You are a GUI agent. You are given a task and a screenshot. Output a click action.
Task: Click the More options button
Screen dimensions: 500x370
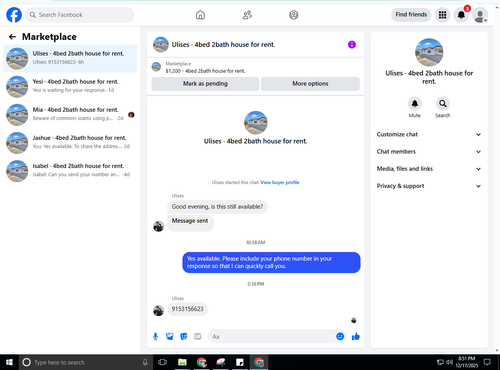click(310, 84)
